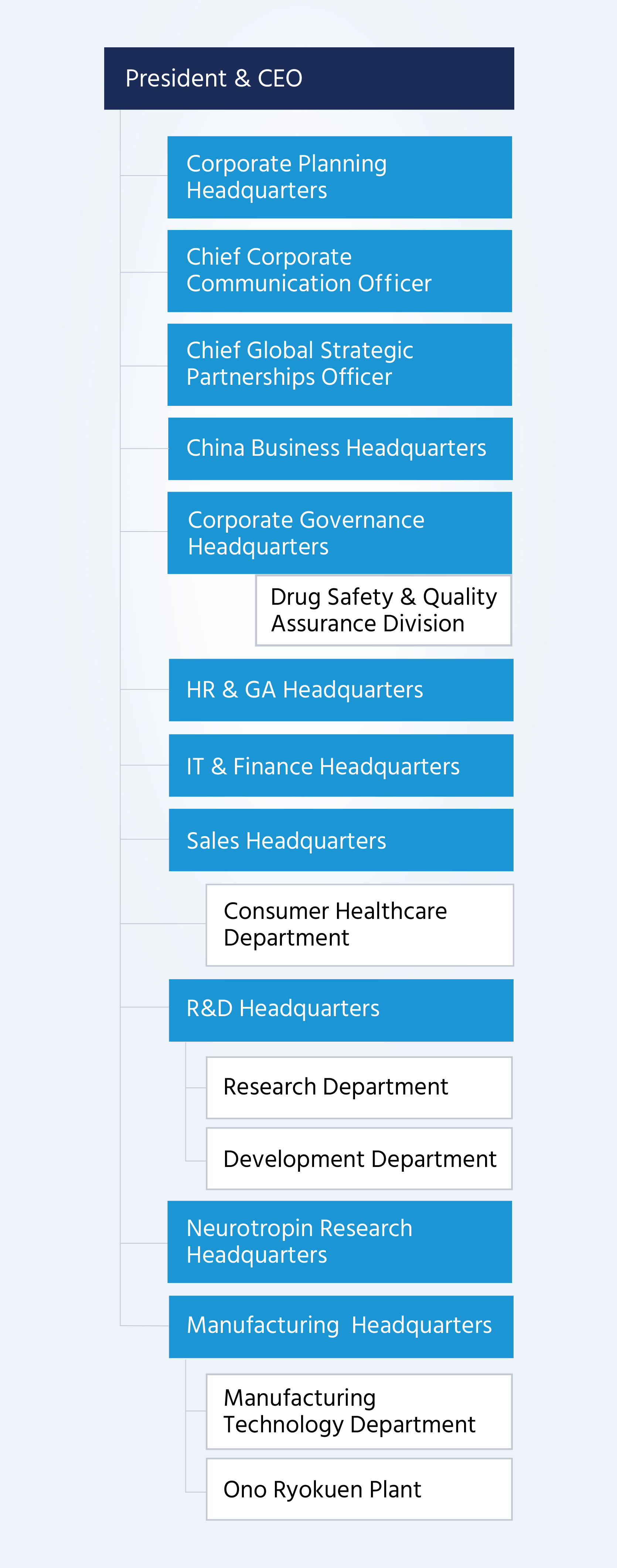617x1568 pixels.
Task: Click China Business Headquarters box
Action: click(340, 449)
